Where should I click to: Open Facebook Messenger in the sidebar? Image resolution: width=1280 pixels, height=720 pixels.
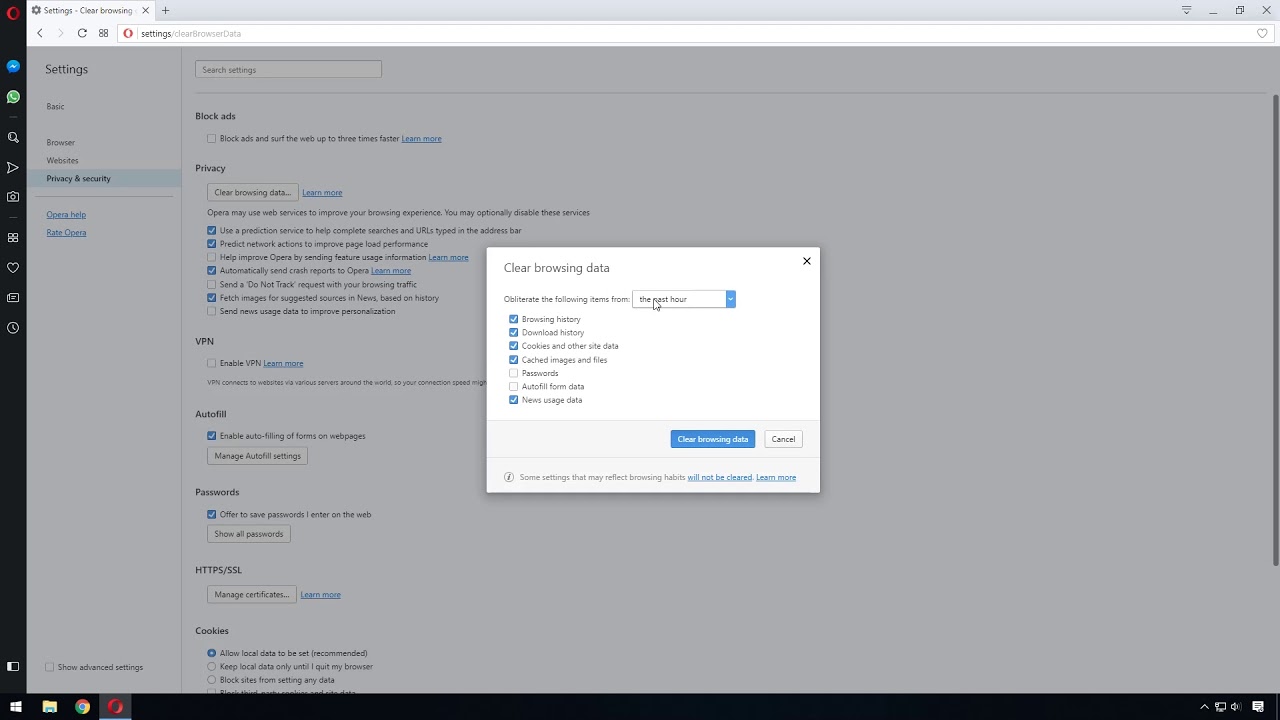point(13,66)
